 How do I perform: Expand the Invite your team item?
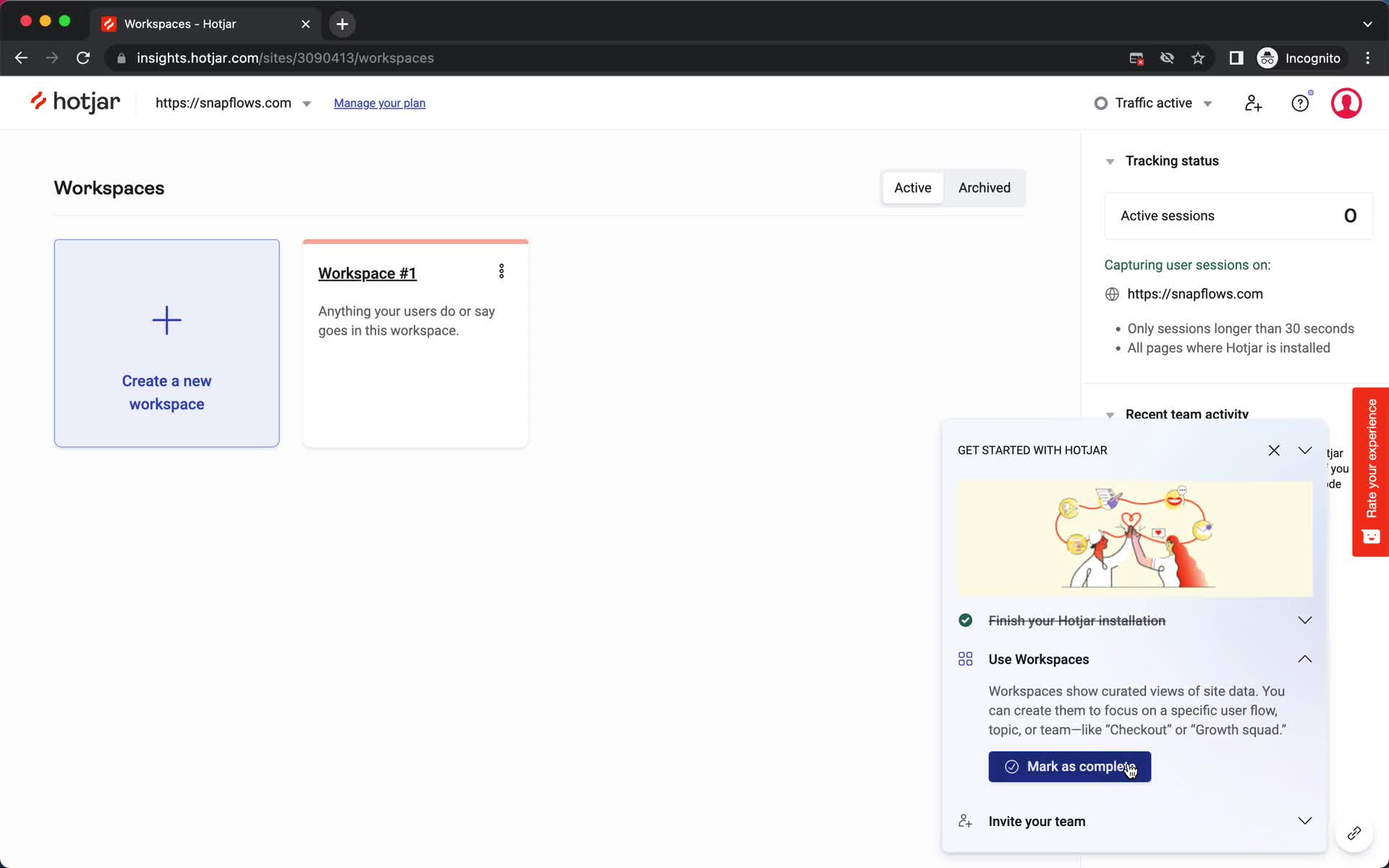(1304, 821)
